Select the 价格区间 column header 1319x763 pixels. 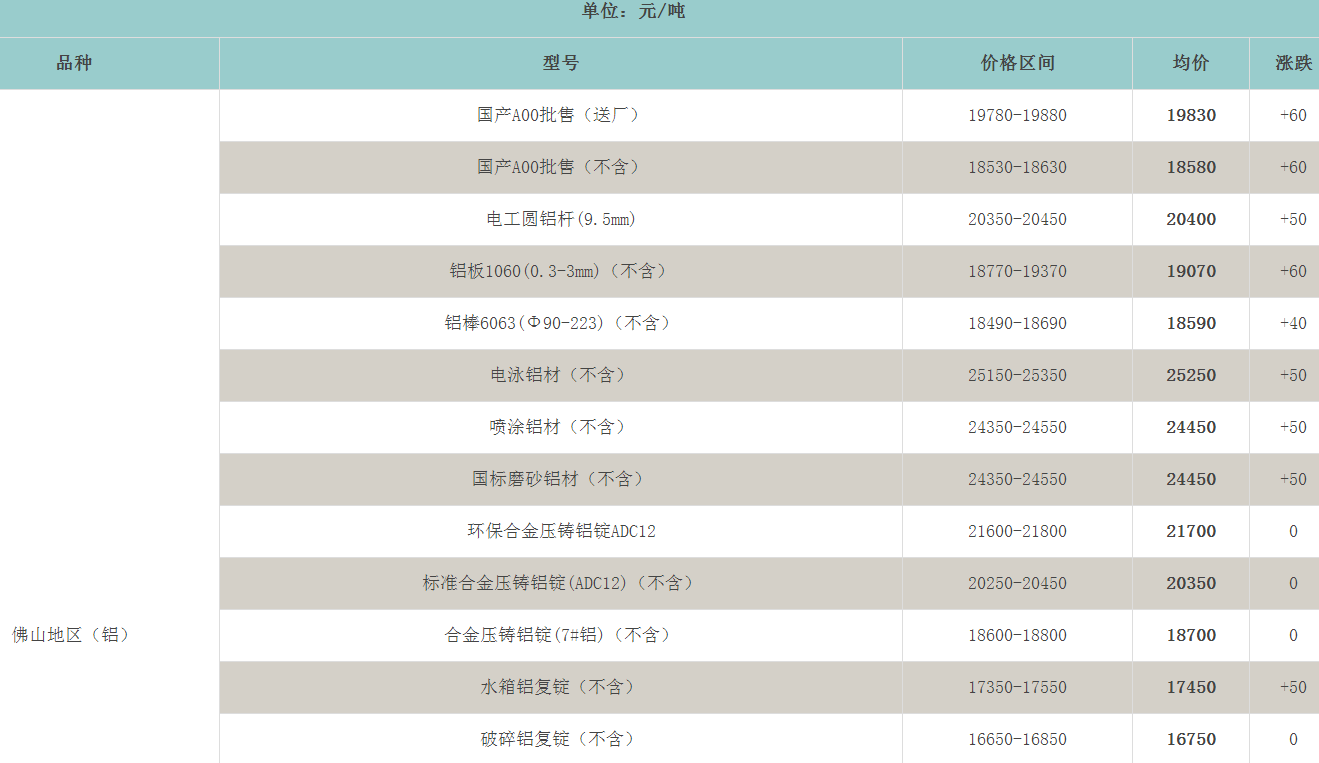(x=1017, y=63)
